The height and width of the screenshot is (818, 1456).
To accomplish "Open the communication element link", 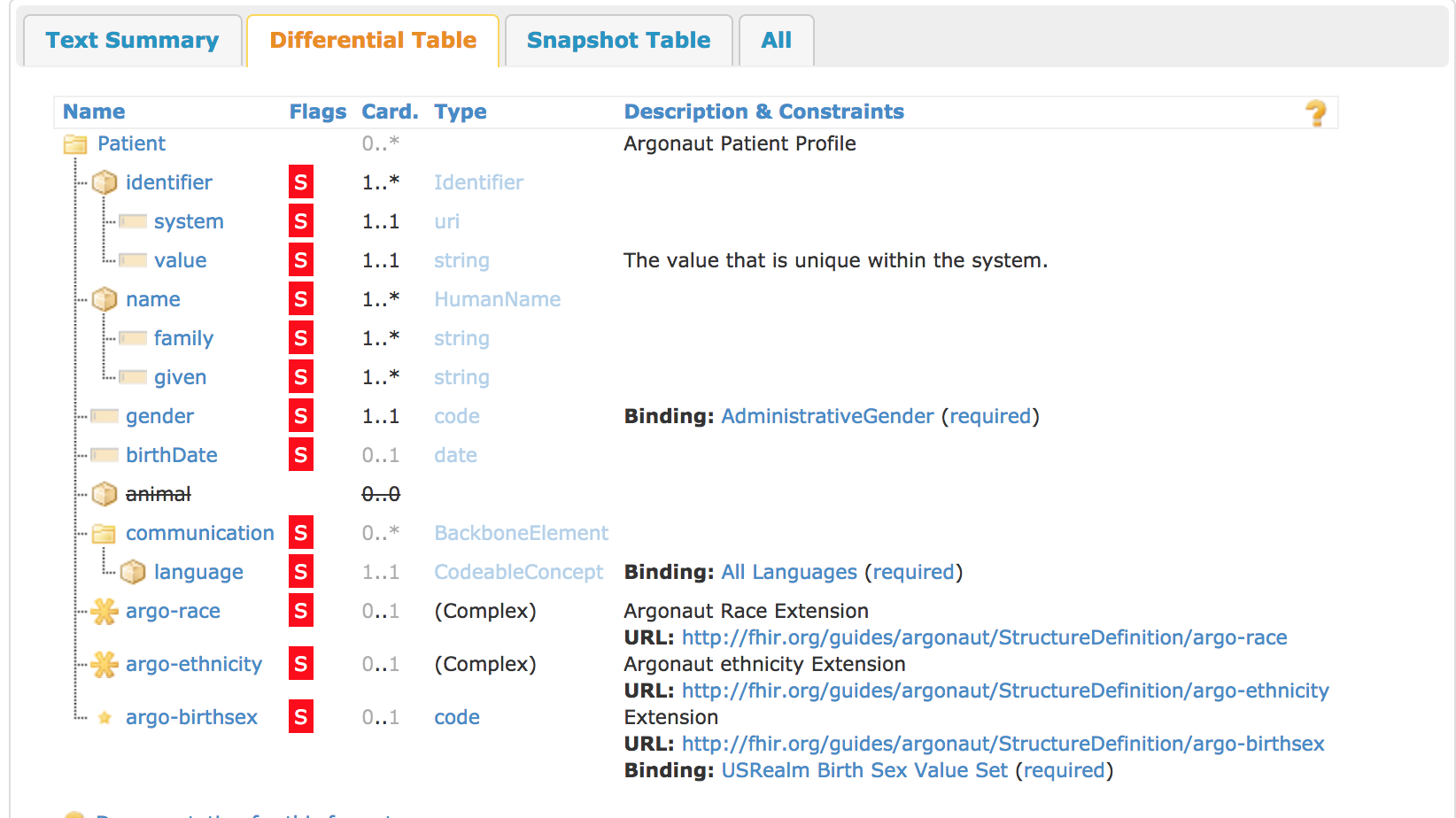I will [x=199, y=533].
